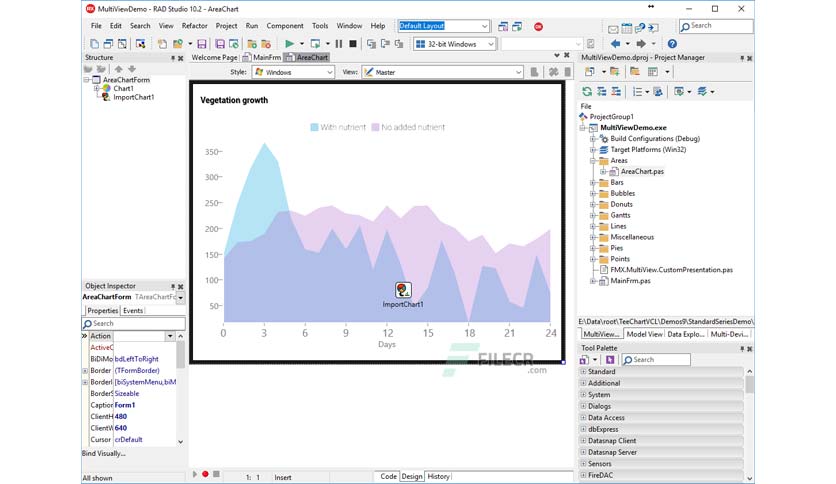836x484 pixels.
Task: Click the envelope icon in top toolbar
Action: pyautogui.click(x=613, y=28)
